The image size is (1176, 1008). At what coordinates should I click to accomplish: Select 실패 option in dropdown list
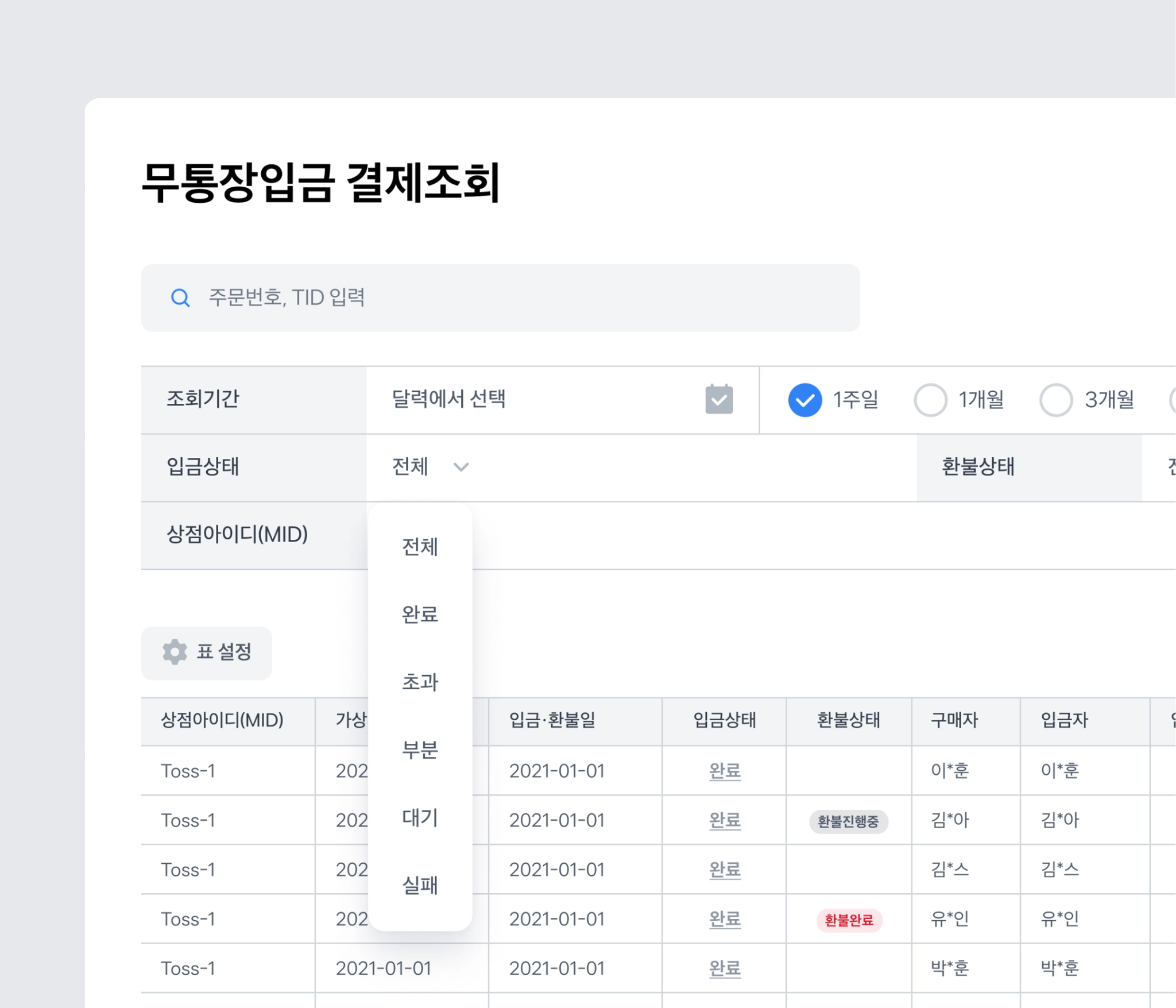pyautogui.click(x=420, y=885)
